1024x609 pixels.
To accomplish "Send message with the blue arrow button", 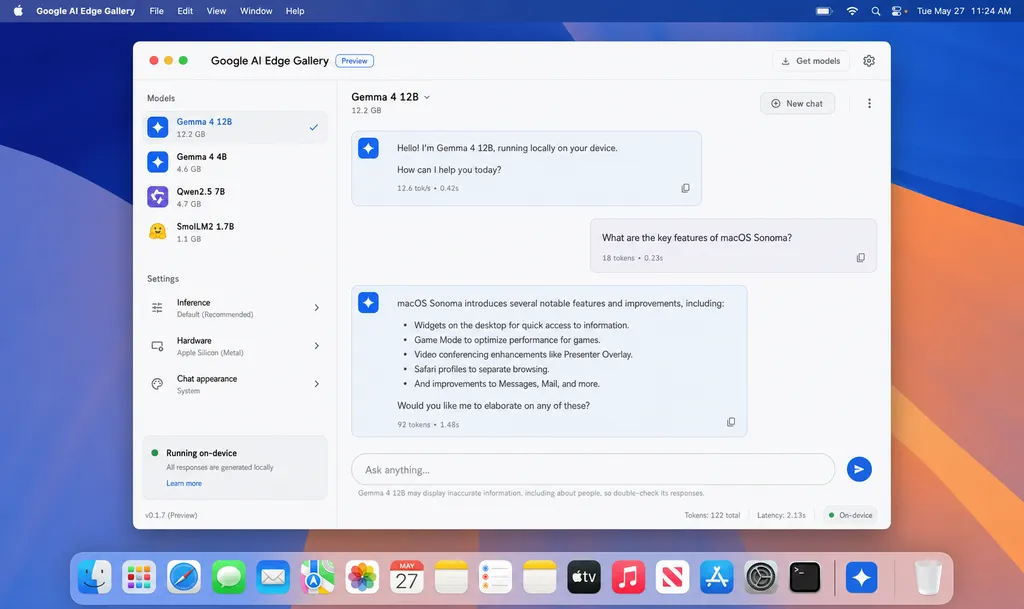I will [859, 469].
